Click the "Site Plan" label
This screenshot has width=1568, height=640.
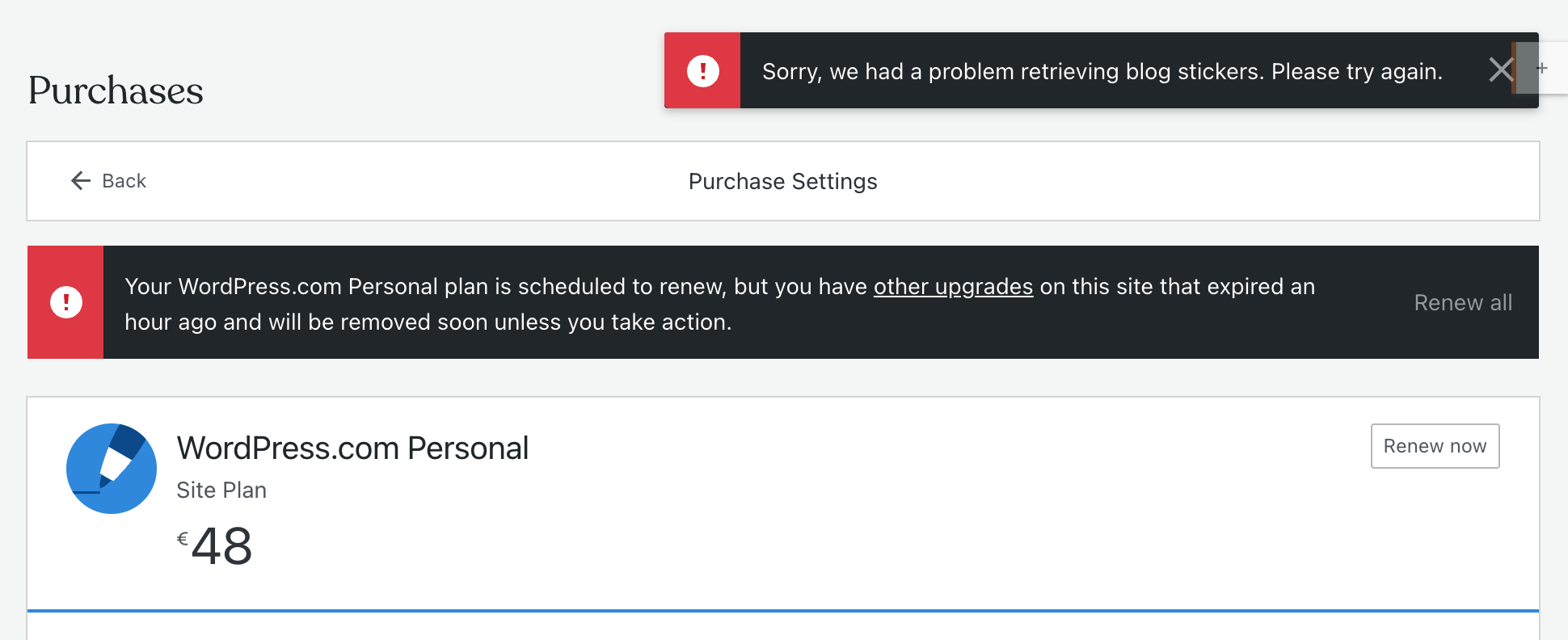point(221,490)
